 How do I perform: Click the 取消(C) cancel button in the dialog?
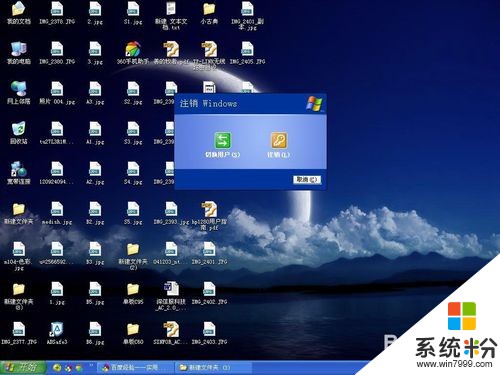[x=307, y=180]
